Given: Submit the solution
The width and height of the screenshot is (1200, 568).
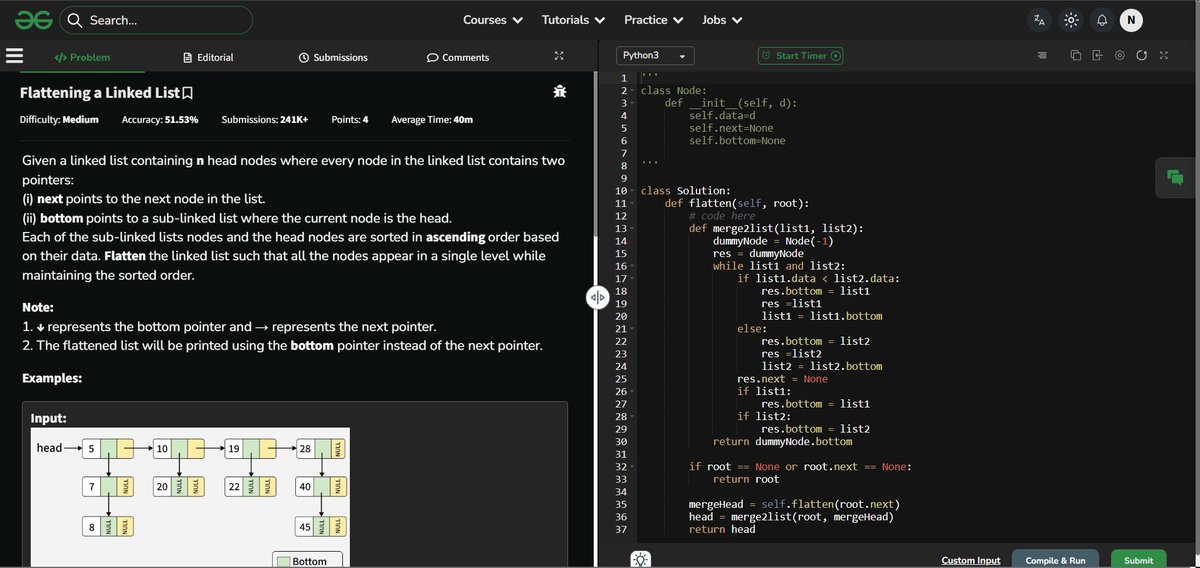Looking at the screenshot, I should coord(1138,560).
